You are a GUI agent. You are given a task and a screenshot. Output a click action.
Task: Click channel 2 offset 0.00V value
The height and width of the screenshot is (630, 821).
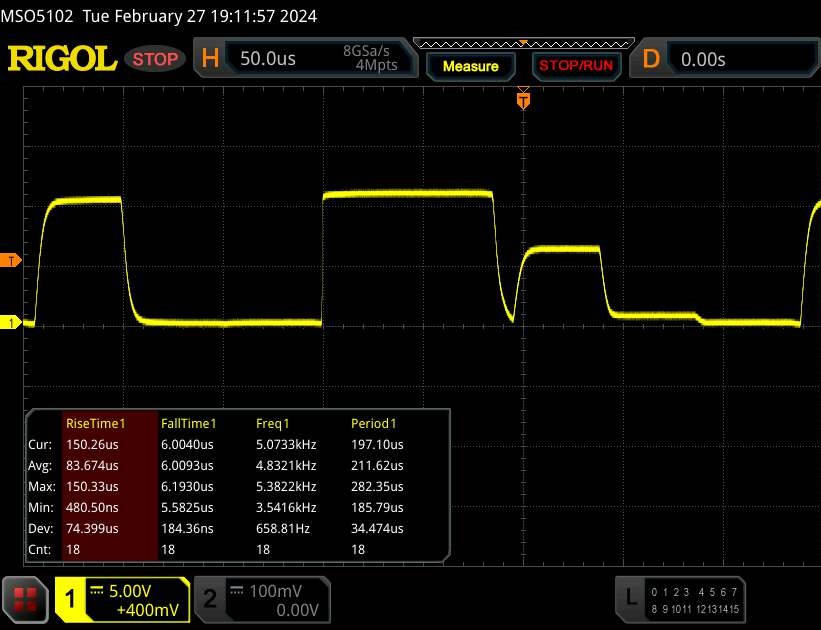click(297, 610)
